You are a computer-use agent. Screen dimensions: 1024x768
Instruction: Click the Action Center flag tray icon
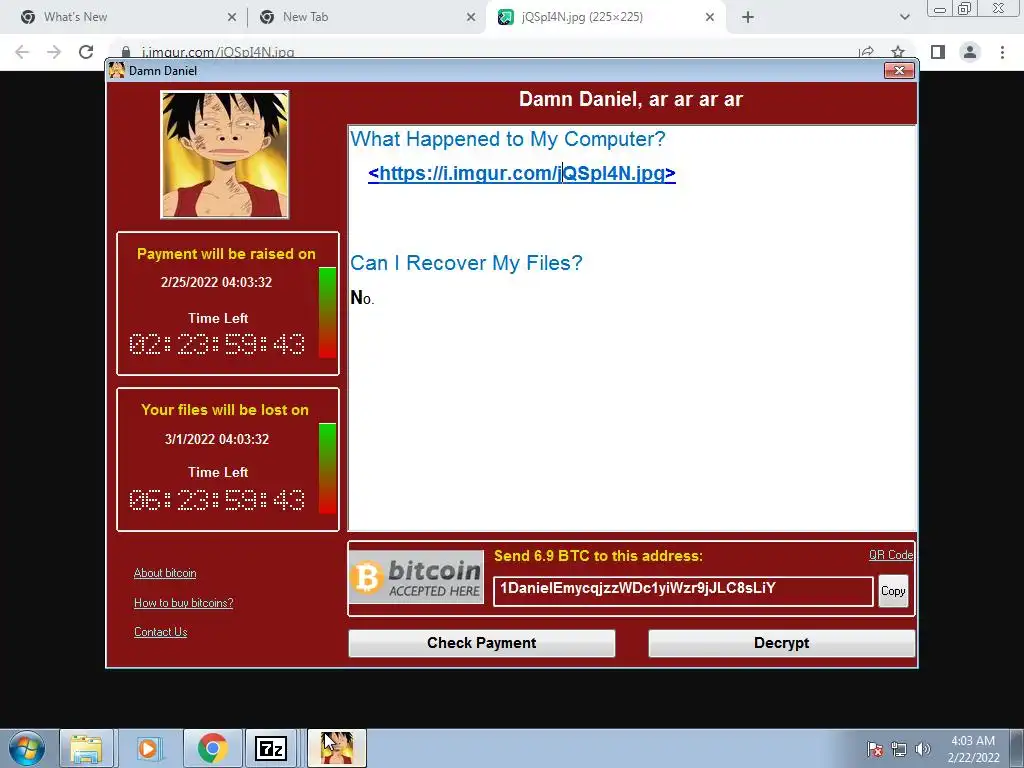tap(874, 749)
